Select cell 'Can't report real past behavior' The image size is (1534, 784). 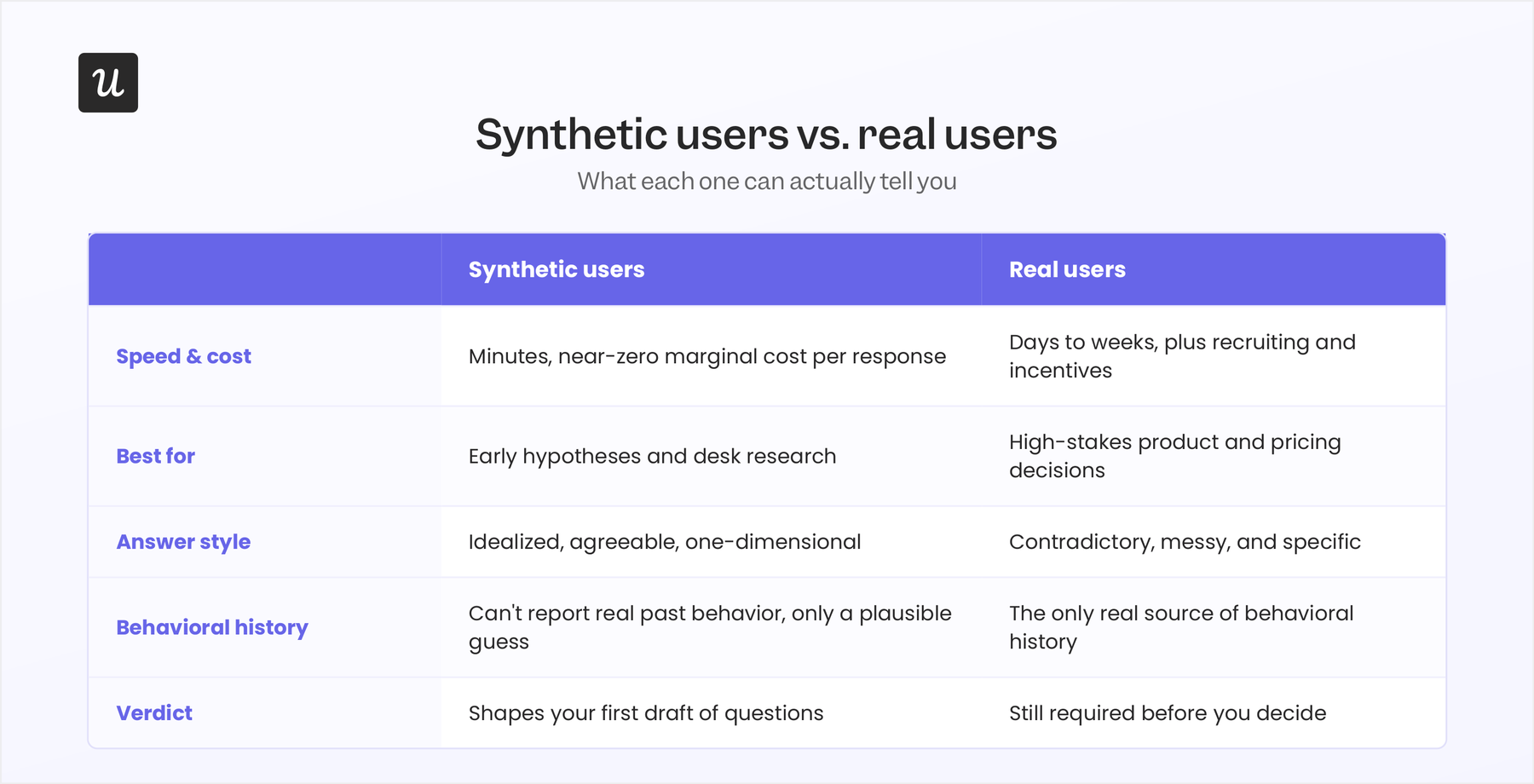coord(710,627)
